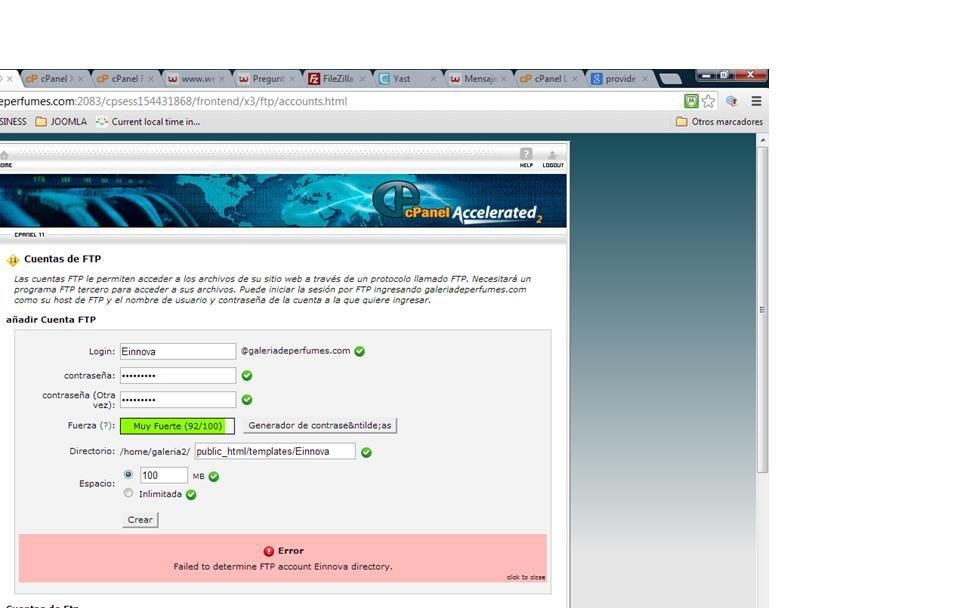Click 'click to close' on error box

coord(526,577)
